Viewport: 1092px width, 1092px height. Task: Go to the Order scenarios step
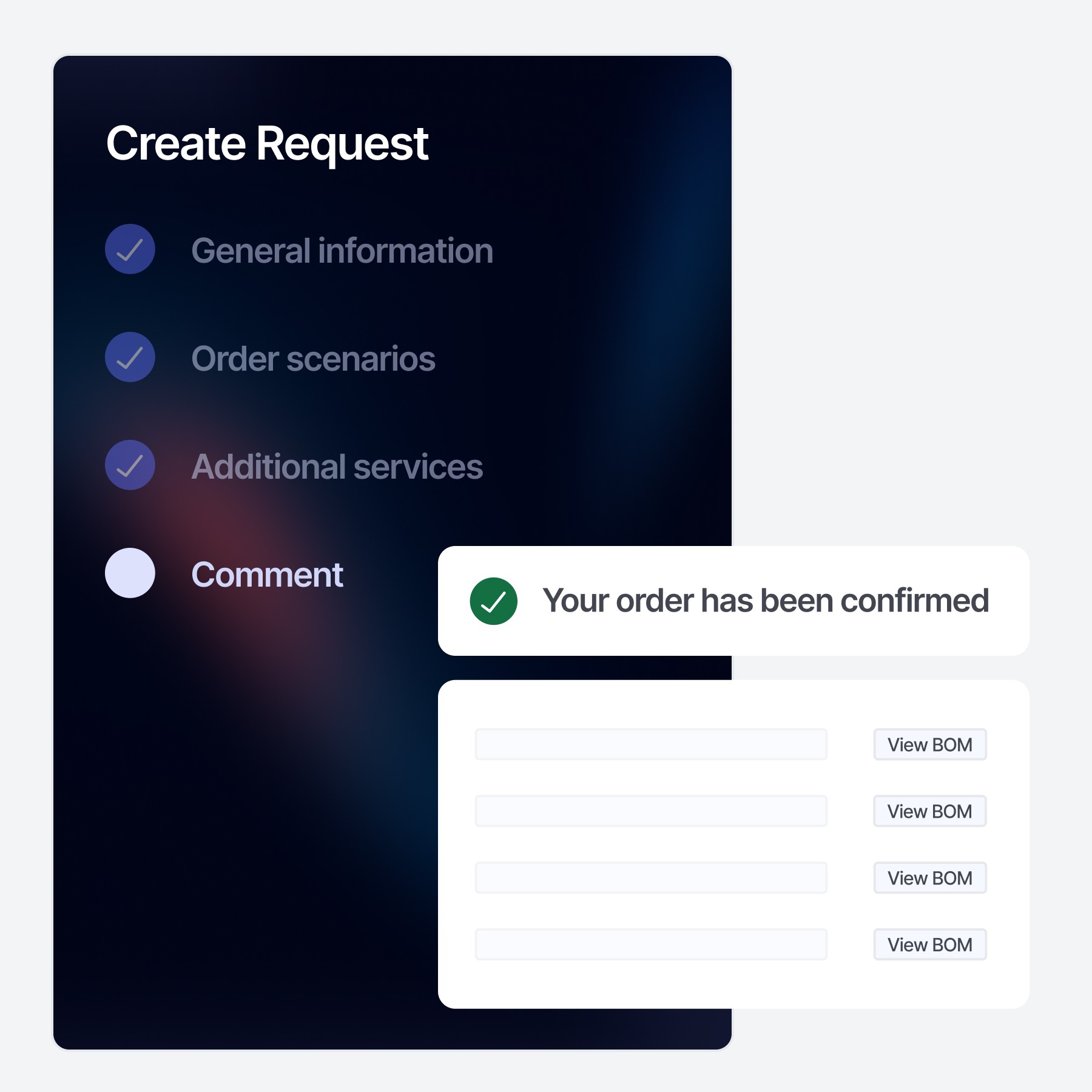point(313,359)
